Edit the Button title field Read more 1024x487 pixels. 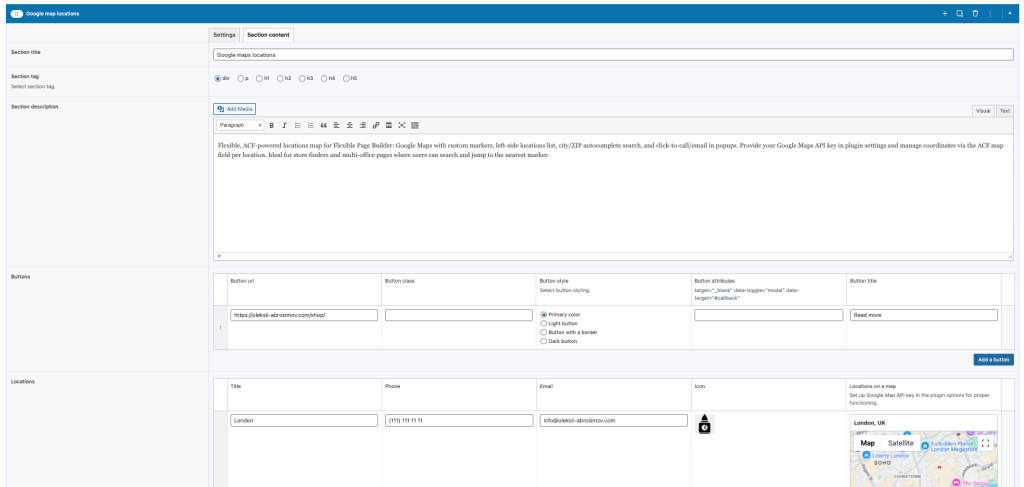coord(924,315)
